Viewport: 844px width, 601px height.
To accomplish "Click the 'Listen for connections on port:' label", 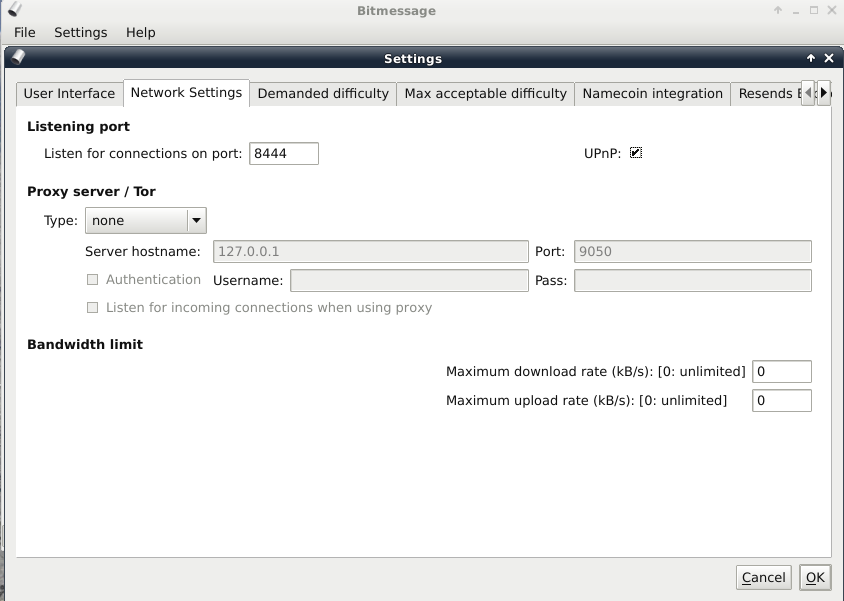I will [x=143, y=153].
